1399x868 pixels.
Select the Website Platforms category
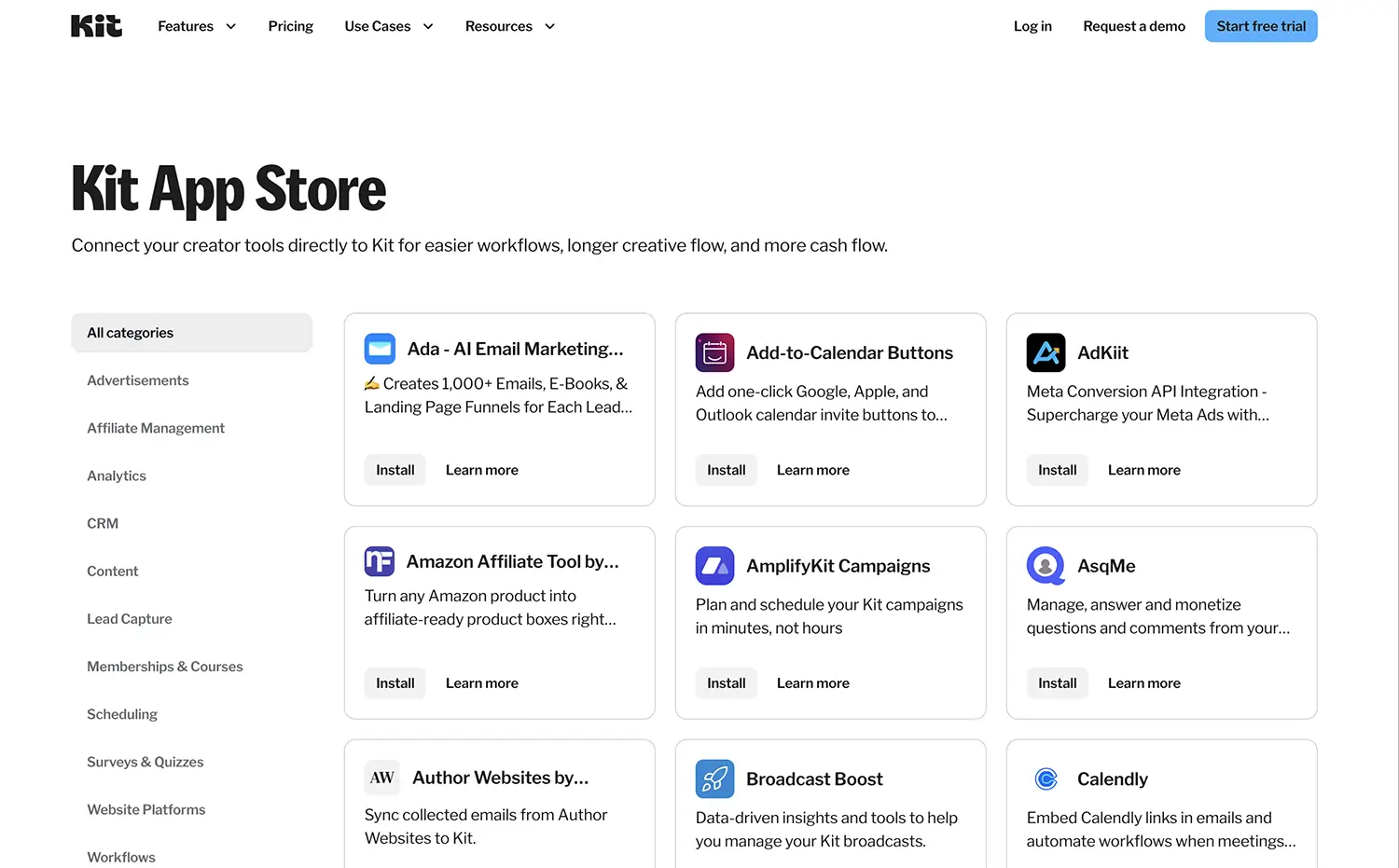pos(146,809)
